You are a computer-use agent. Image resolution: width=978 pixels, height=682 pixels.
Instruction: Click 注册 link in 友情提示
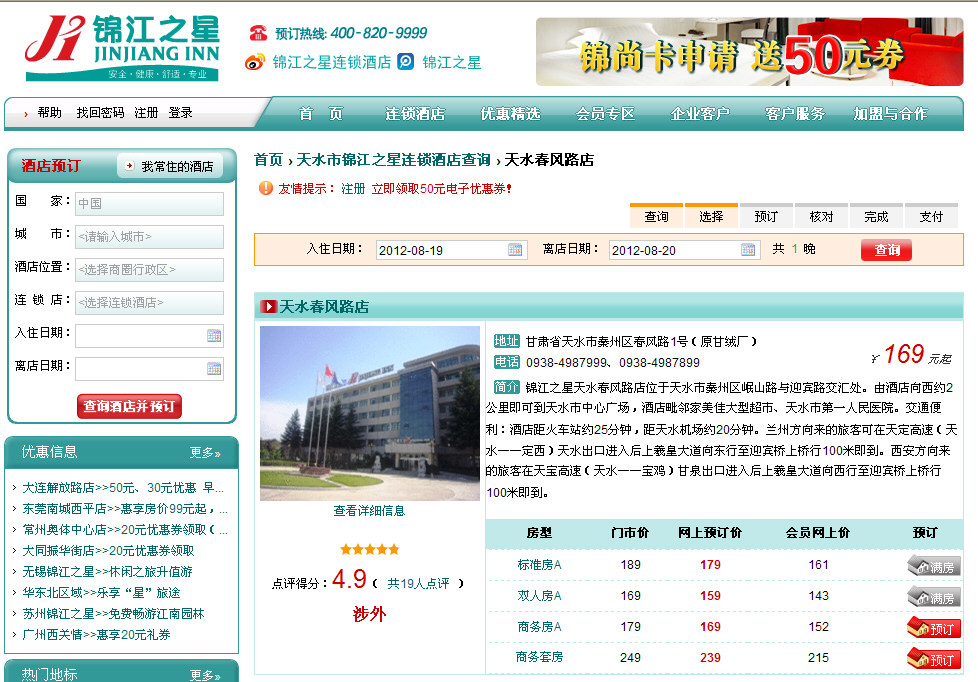click(352, 188)
